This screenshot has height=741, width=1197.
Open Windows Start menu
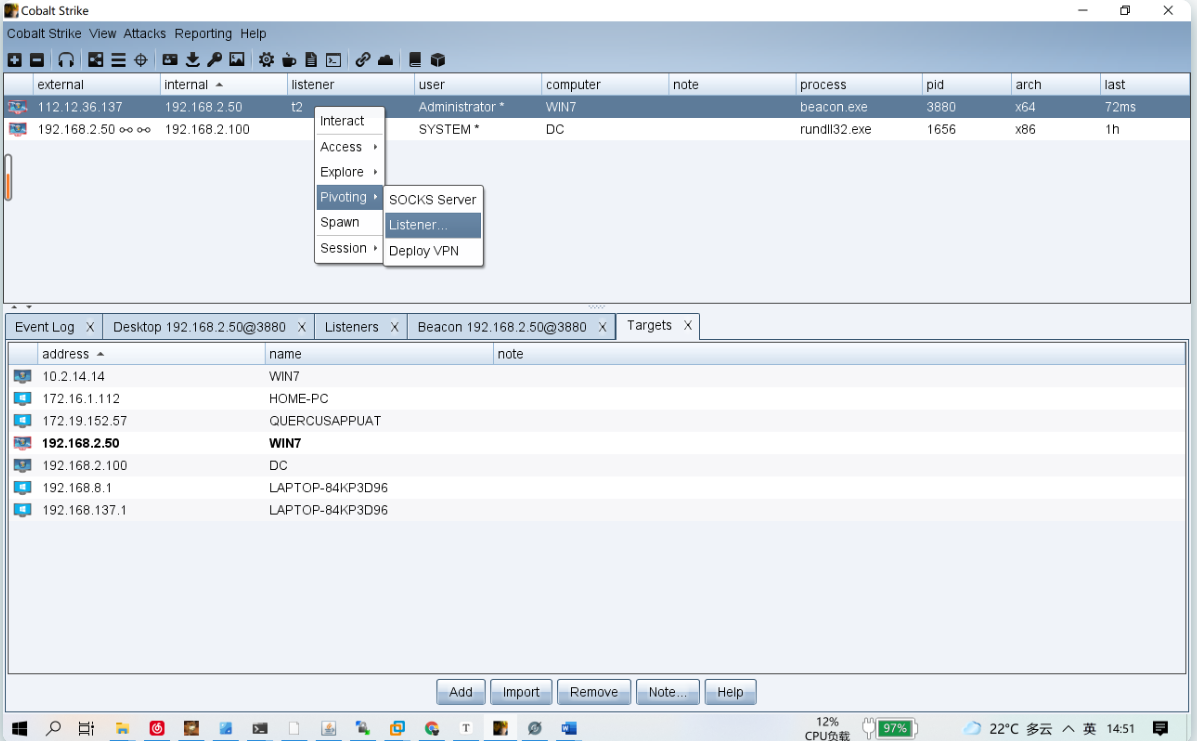click(20, 728)
